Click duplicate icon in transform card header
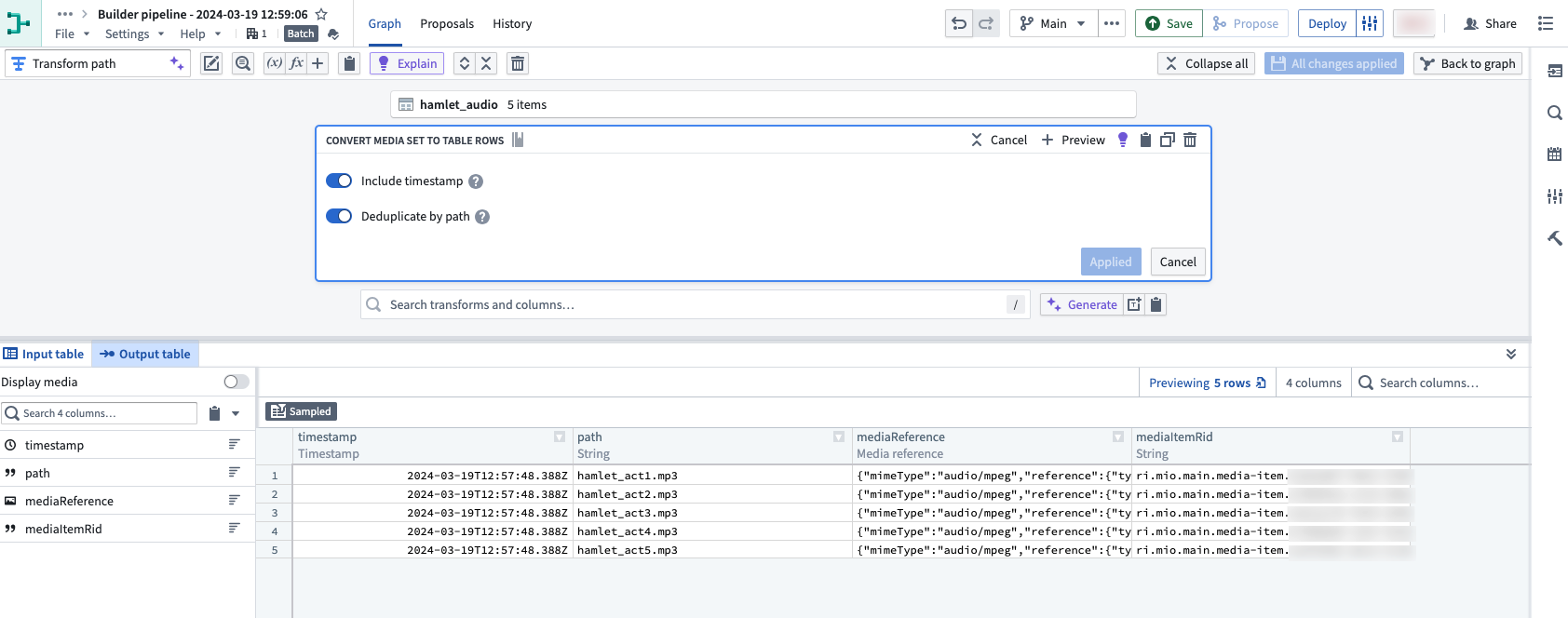 (1168, 140)
